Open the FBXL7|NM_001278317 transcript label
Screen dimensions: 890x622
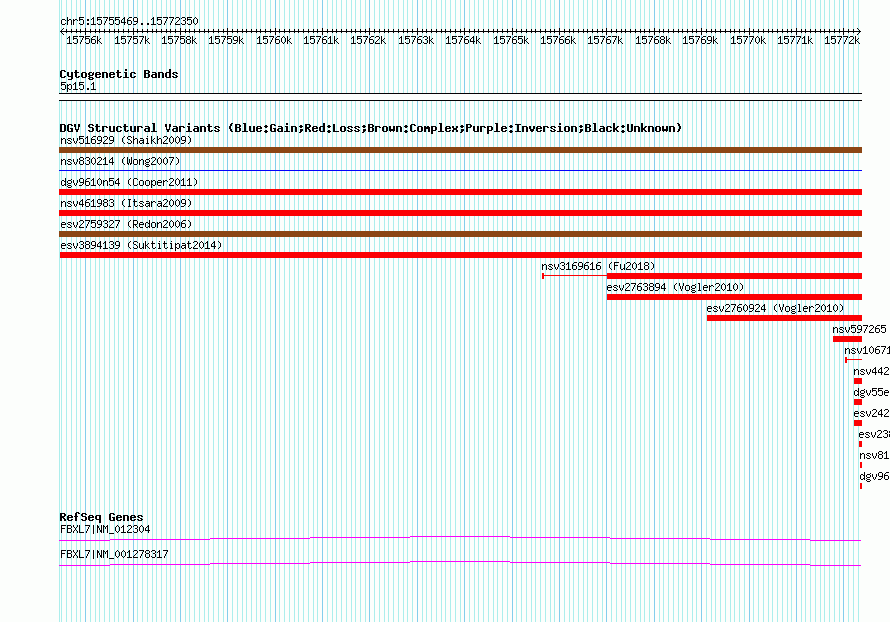pos(114,554)
